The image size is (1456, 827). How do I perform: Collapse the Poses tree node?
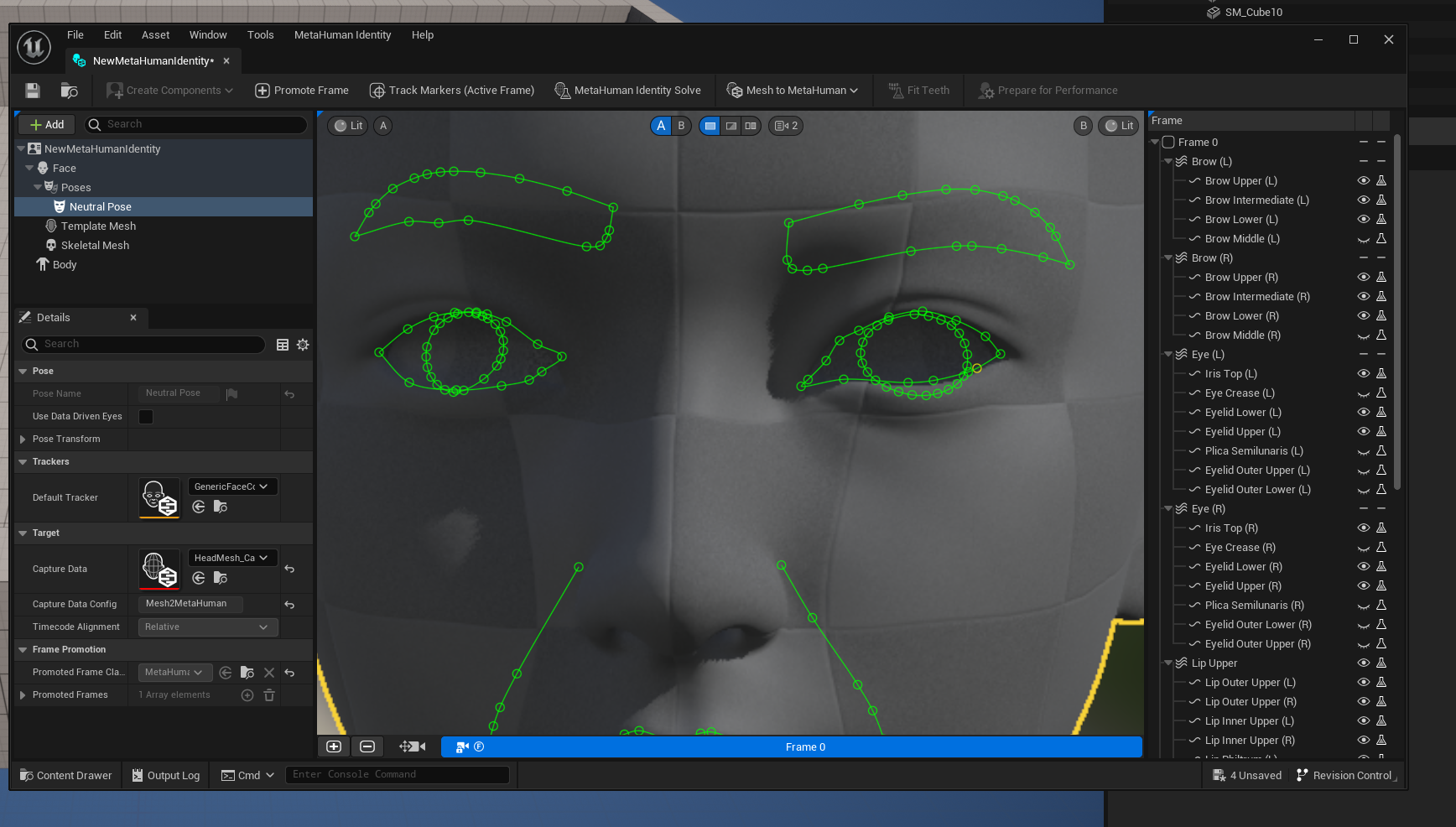(x=38, y=188)
